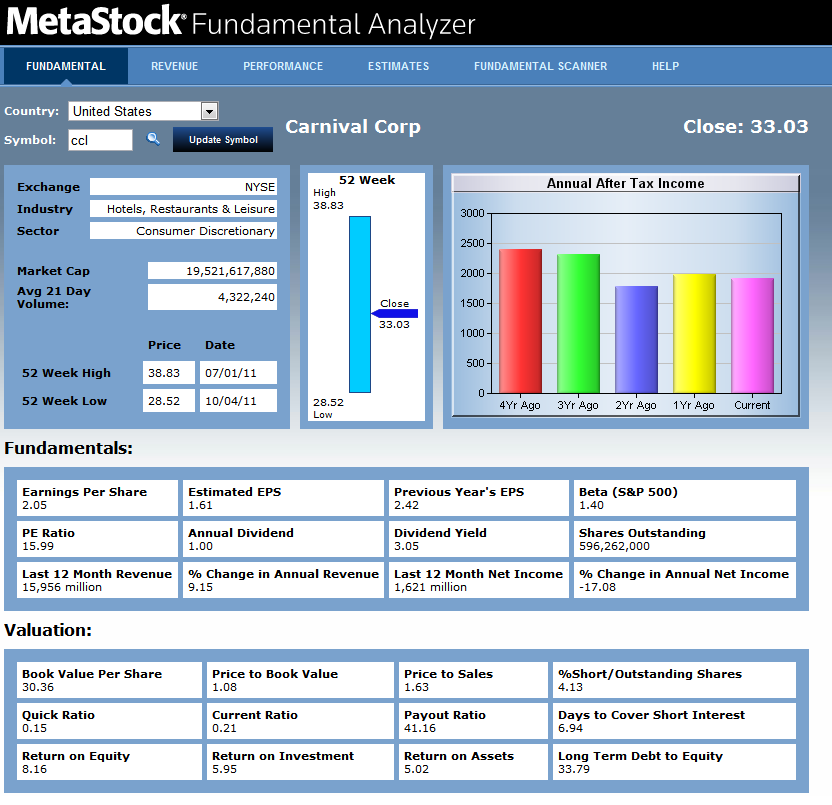This screenshot has width=832, height=805.
Task: Click % Change in Annual Revenue cell
Action: tap(283, 580)
